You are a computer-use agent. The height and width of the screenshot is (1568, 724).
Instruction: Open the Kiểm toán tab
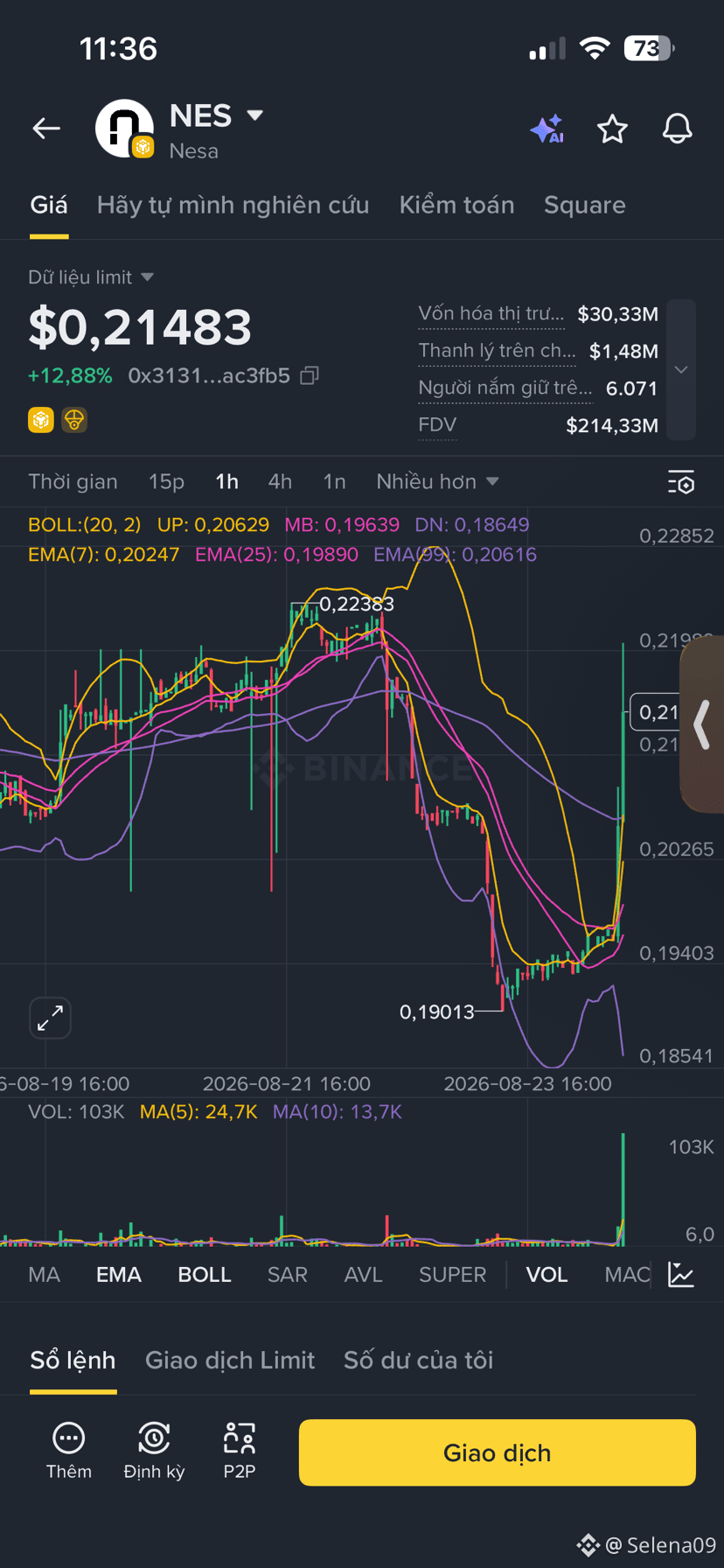pos(456,205)
